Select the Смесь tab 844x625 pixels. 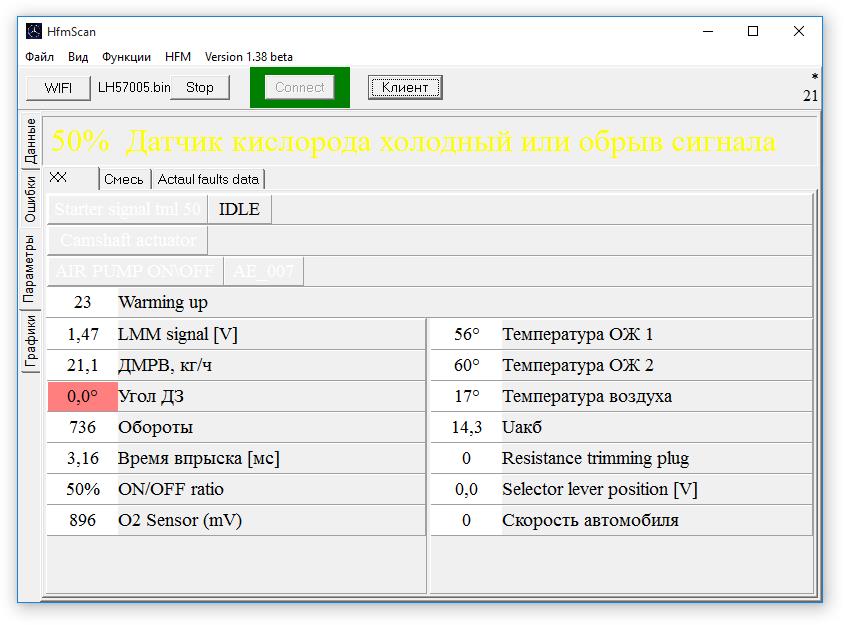[124, 179]
